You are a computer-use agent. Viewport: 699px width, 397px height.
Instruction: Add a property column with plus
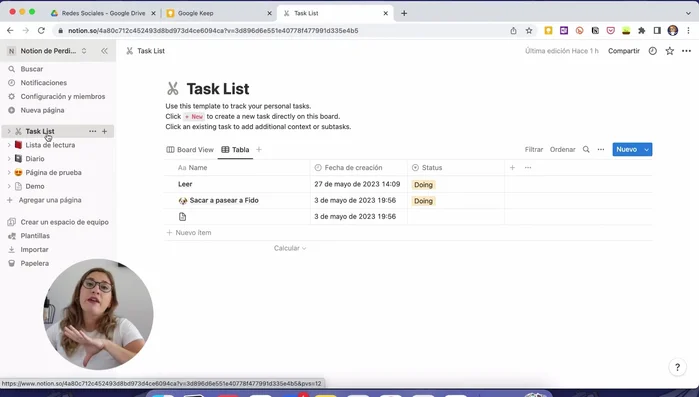tap(512, 168)
